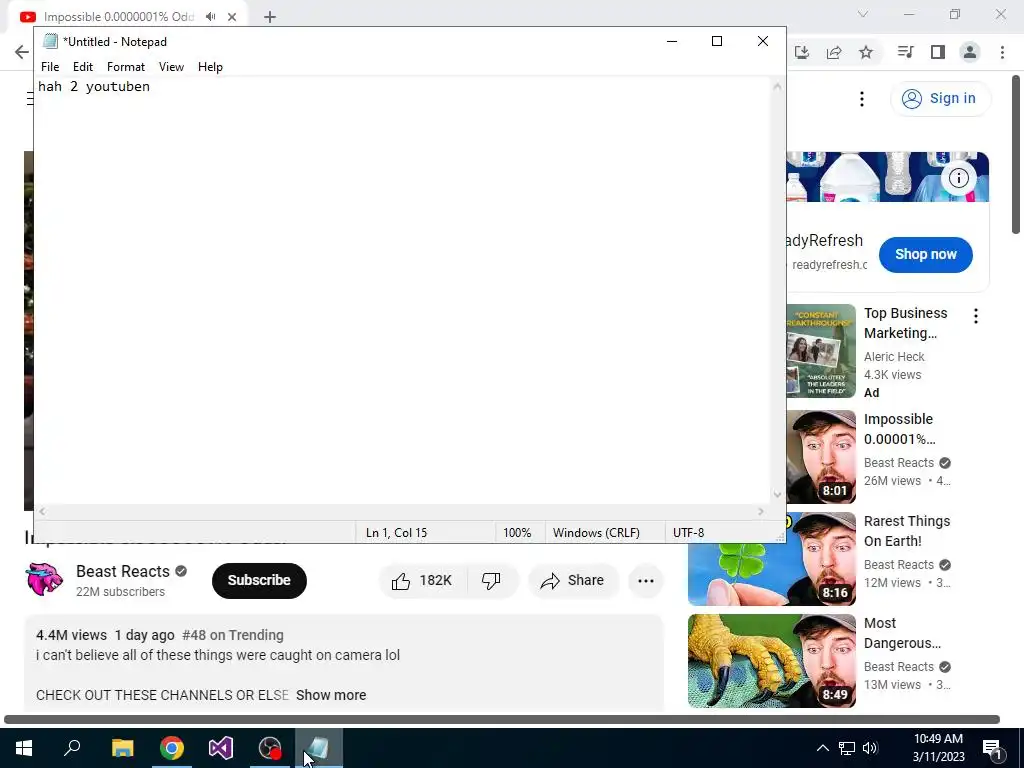Open the Edit menu in Notepad
The image size is (1024, 768).
82,67
